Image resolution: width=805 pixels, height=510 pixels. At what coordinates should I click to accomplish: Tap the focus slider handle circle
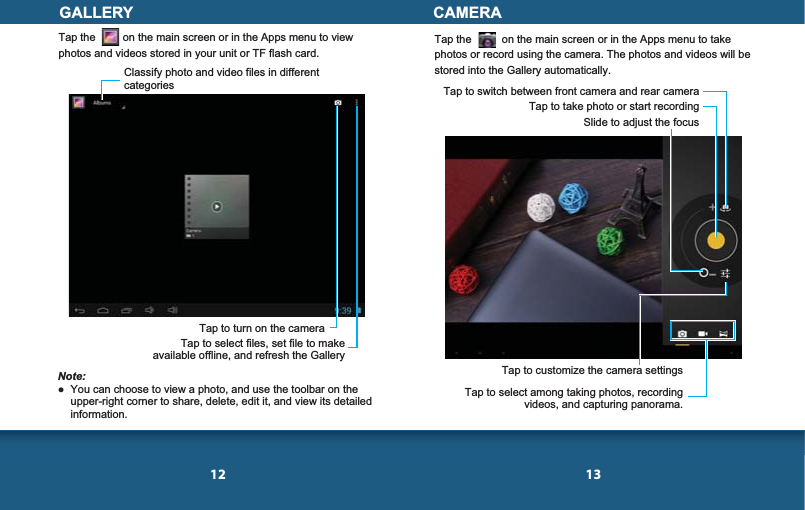click(x=703, y=273)
